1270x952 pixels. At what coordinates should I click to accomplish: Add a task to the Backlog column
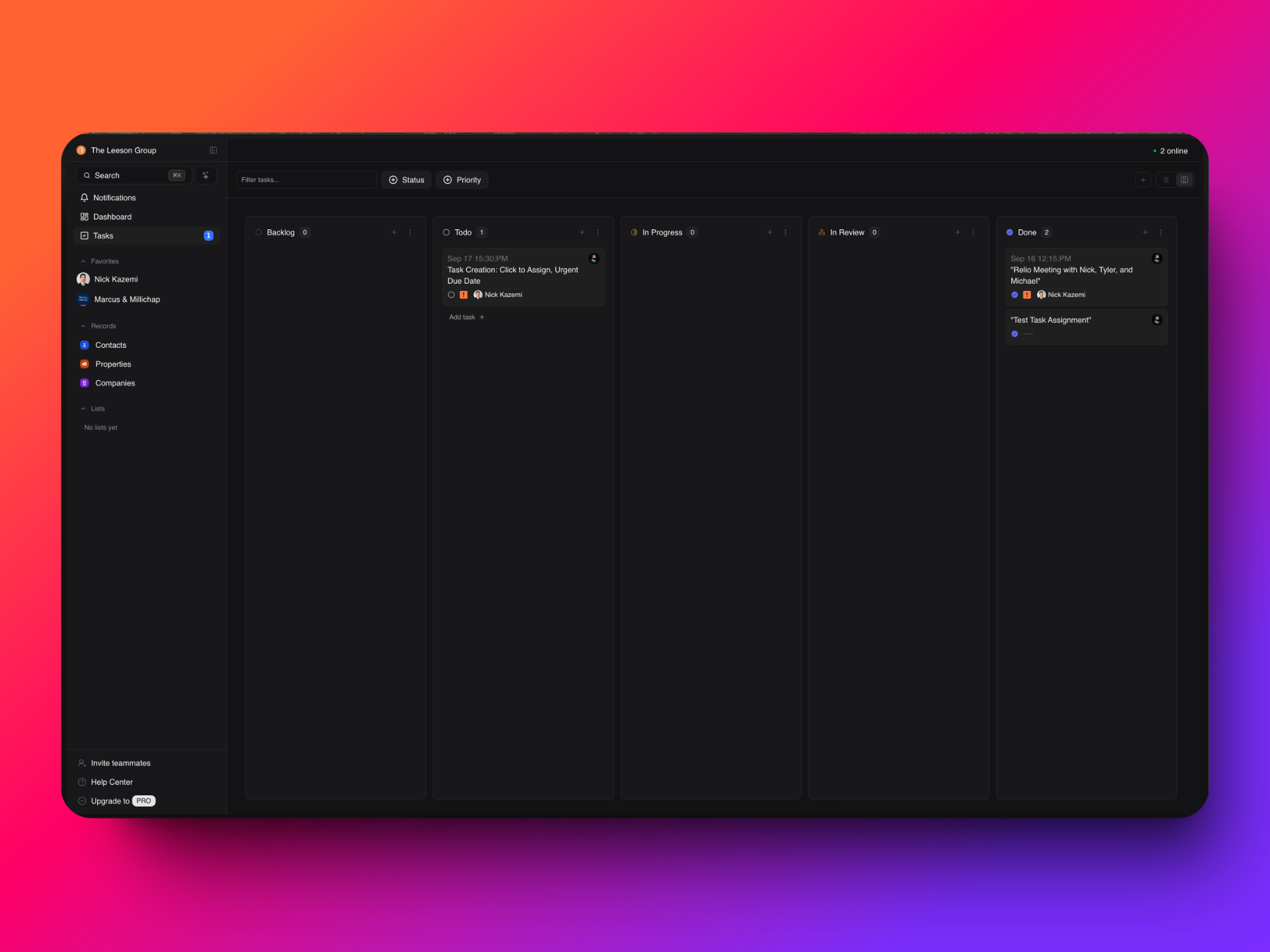point(394,233)
